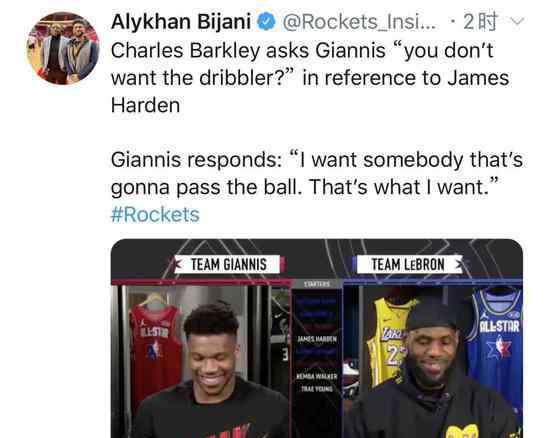The height and width of the screenshot is (438, 550).
Task: Click the James Harden name in starters list
Action: 317,339
